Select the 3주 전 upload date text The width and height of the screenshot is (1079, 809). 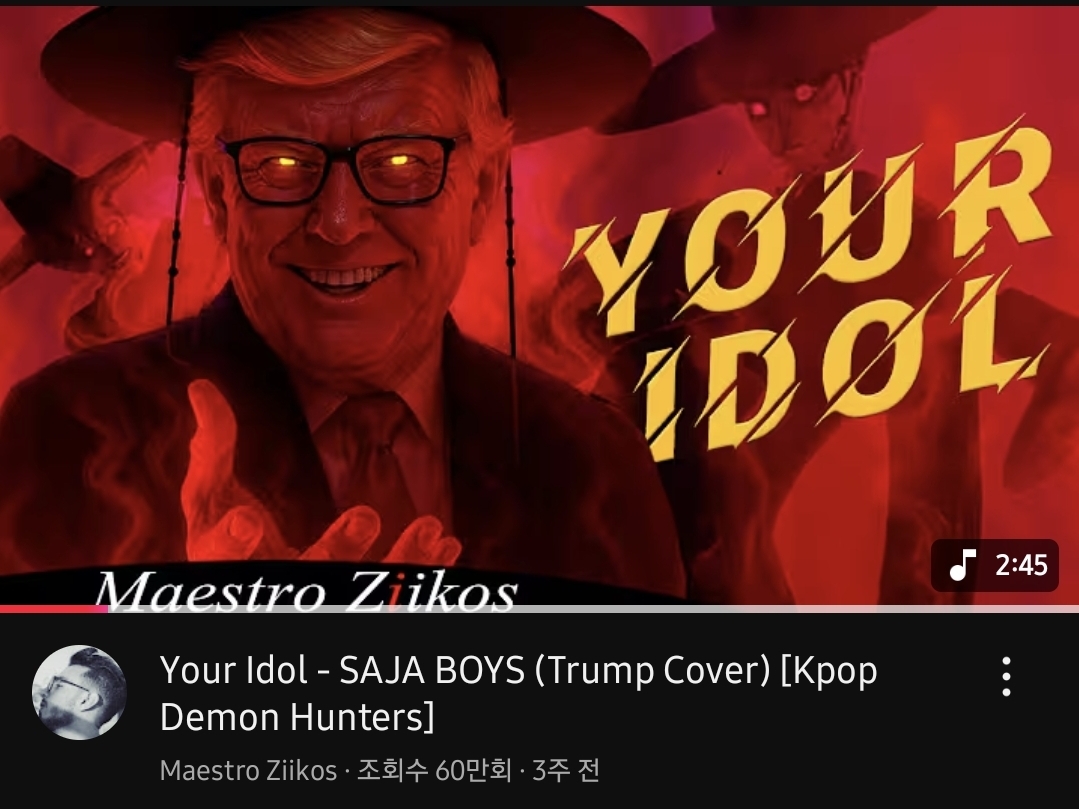click(566, 770)
